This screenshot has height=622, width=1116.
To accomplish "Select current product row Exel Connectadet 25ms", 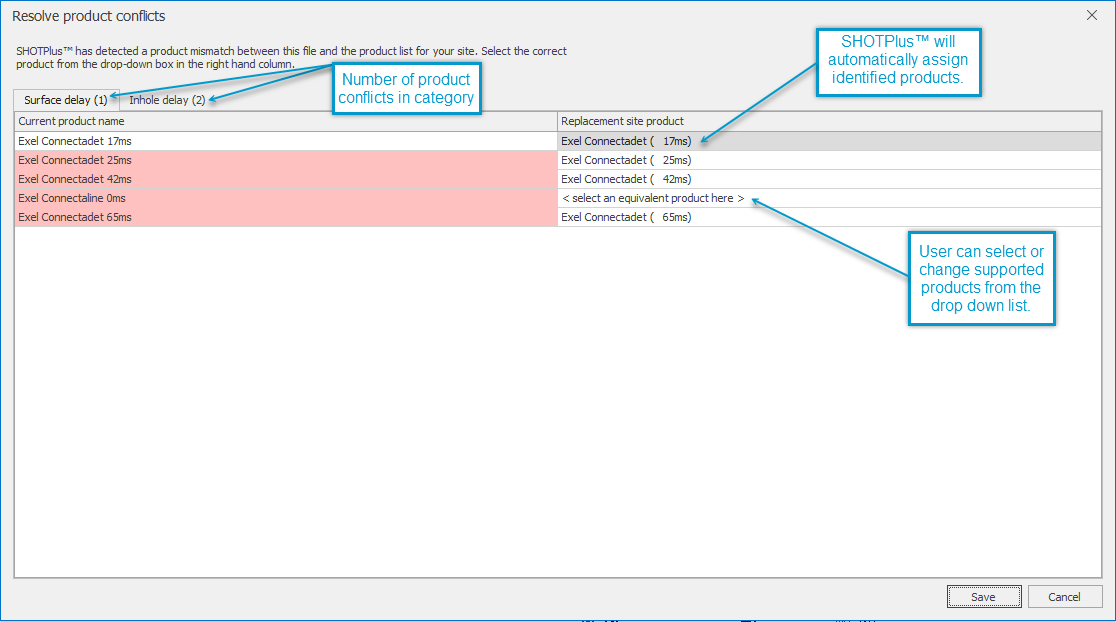I will point(286,160).
